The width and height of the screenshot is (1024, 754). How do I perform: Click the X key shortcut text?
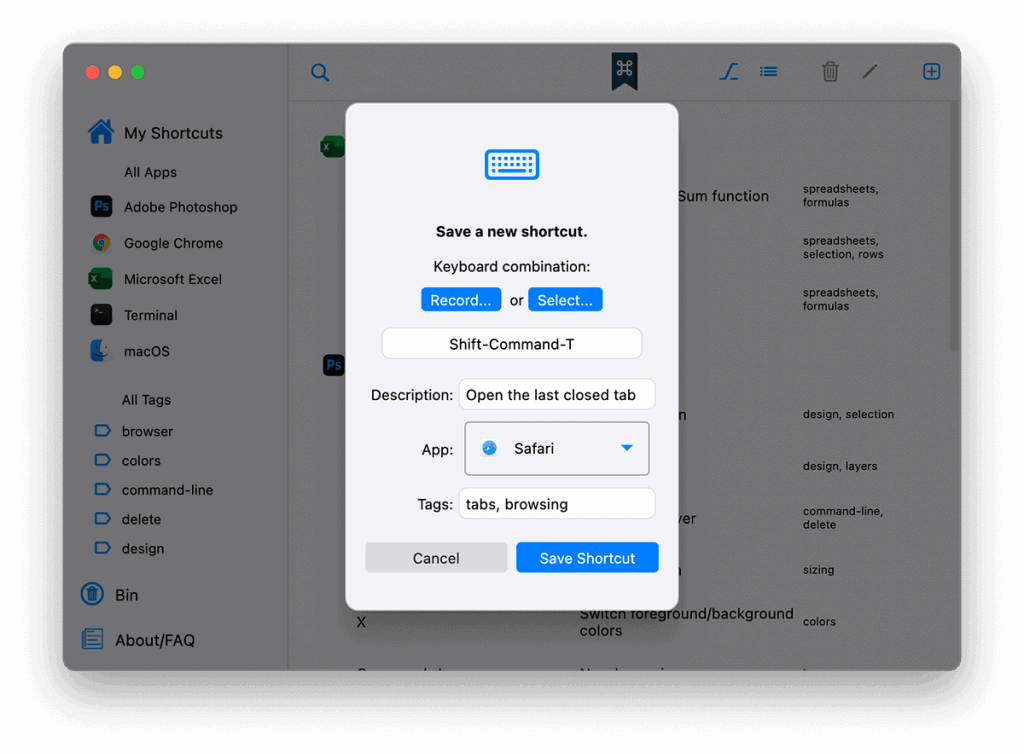361,622
